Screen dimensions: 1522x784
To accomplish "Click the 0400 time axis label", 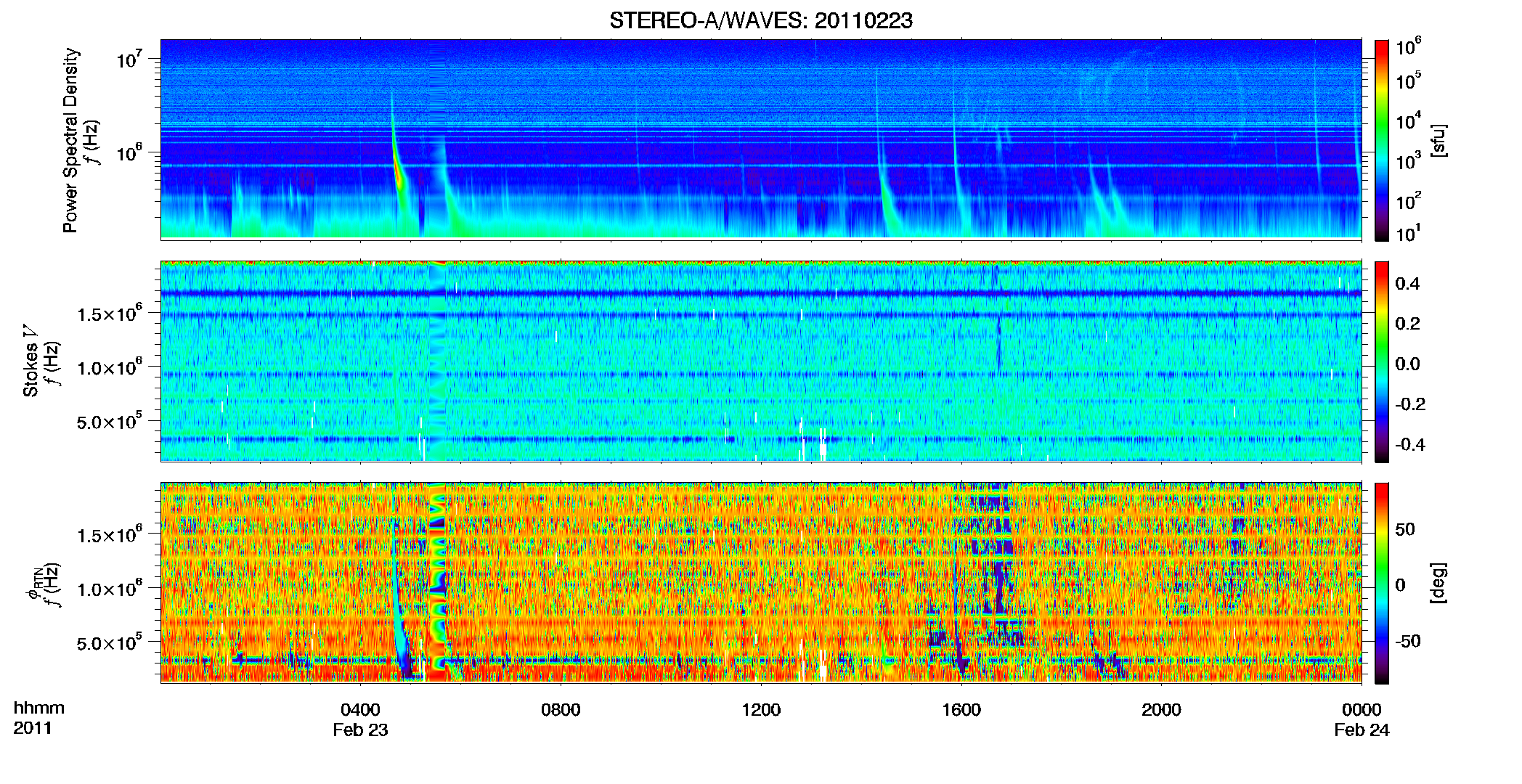I will pyautogui.click(x=360, y=709).
